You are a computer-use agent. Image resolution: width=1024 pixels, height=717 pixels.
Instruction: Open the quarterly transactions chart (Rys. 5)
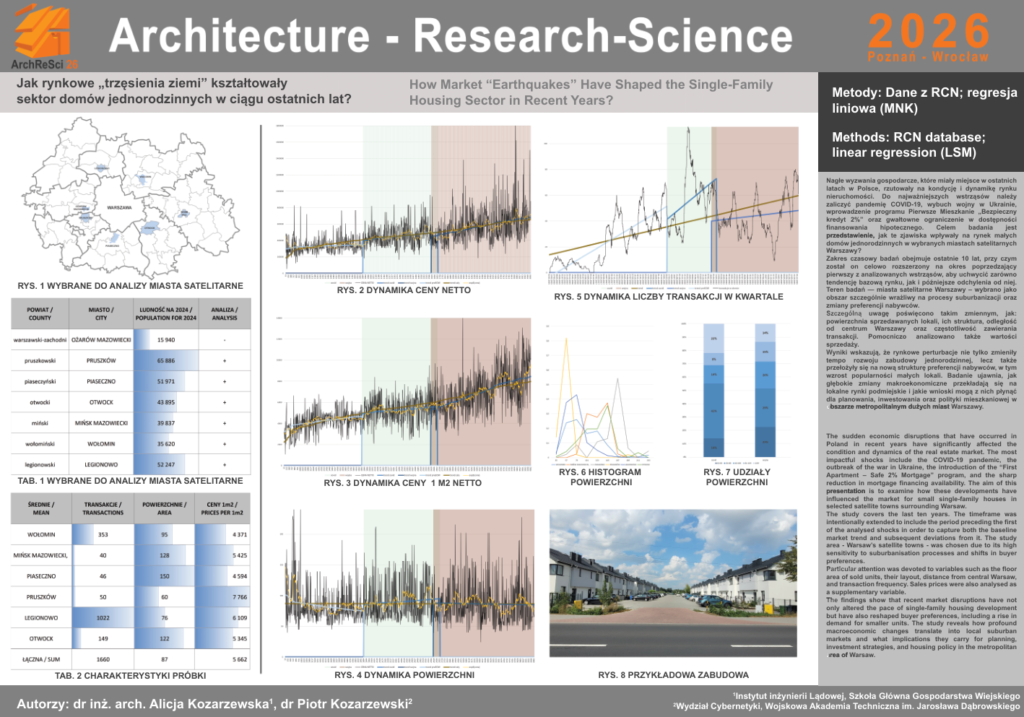[672, 204]
